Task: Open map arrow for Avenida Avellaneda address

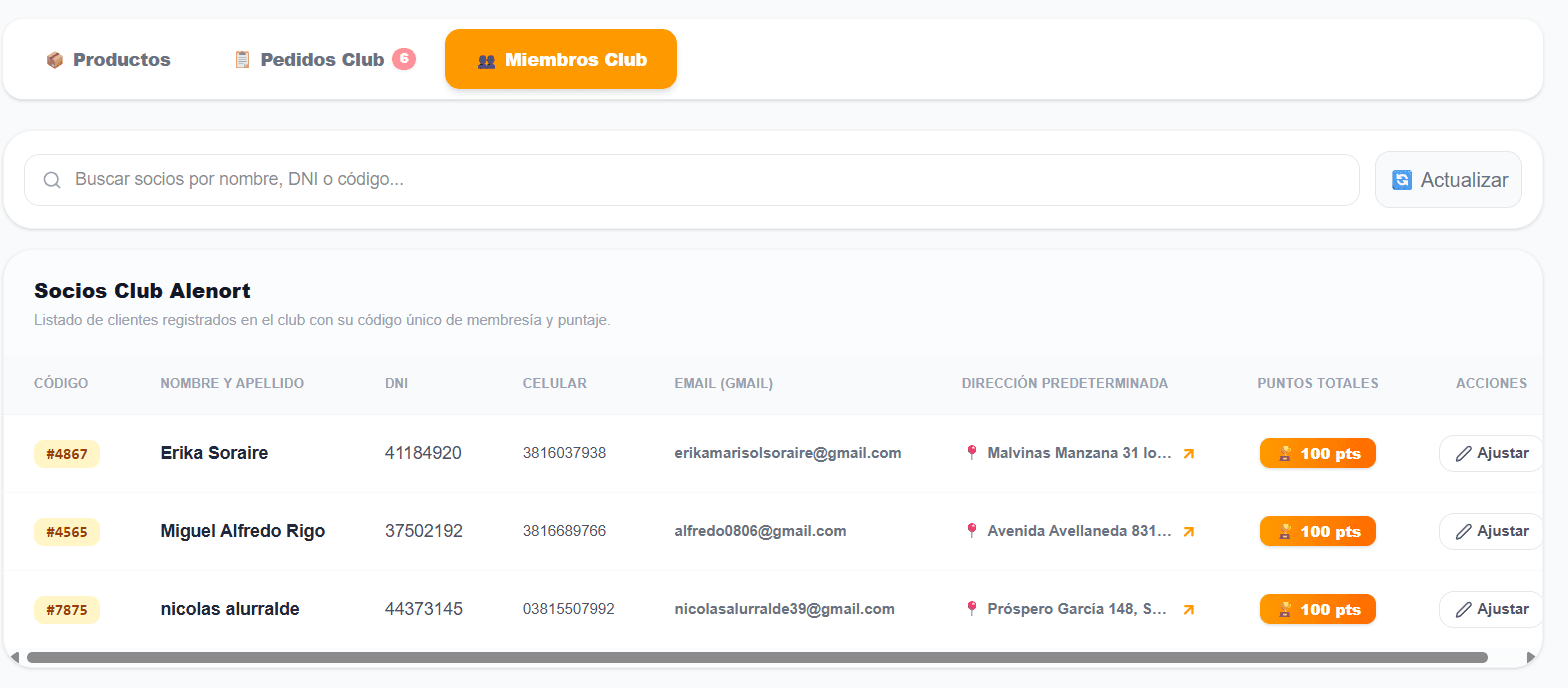Action: coord(1188,531)
